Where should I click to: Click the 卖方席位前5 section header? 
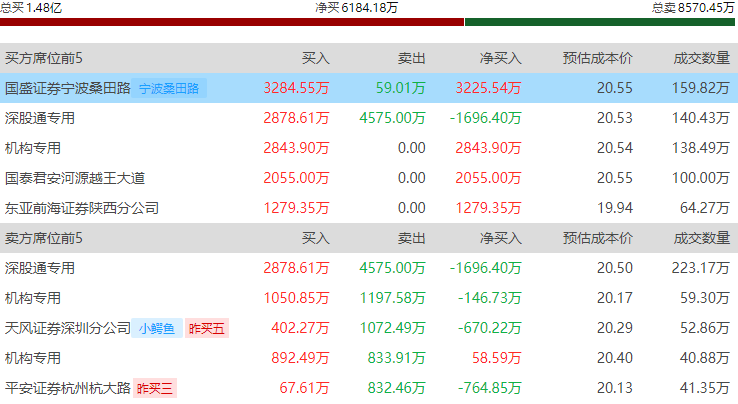point(44,238)
